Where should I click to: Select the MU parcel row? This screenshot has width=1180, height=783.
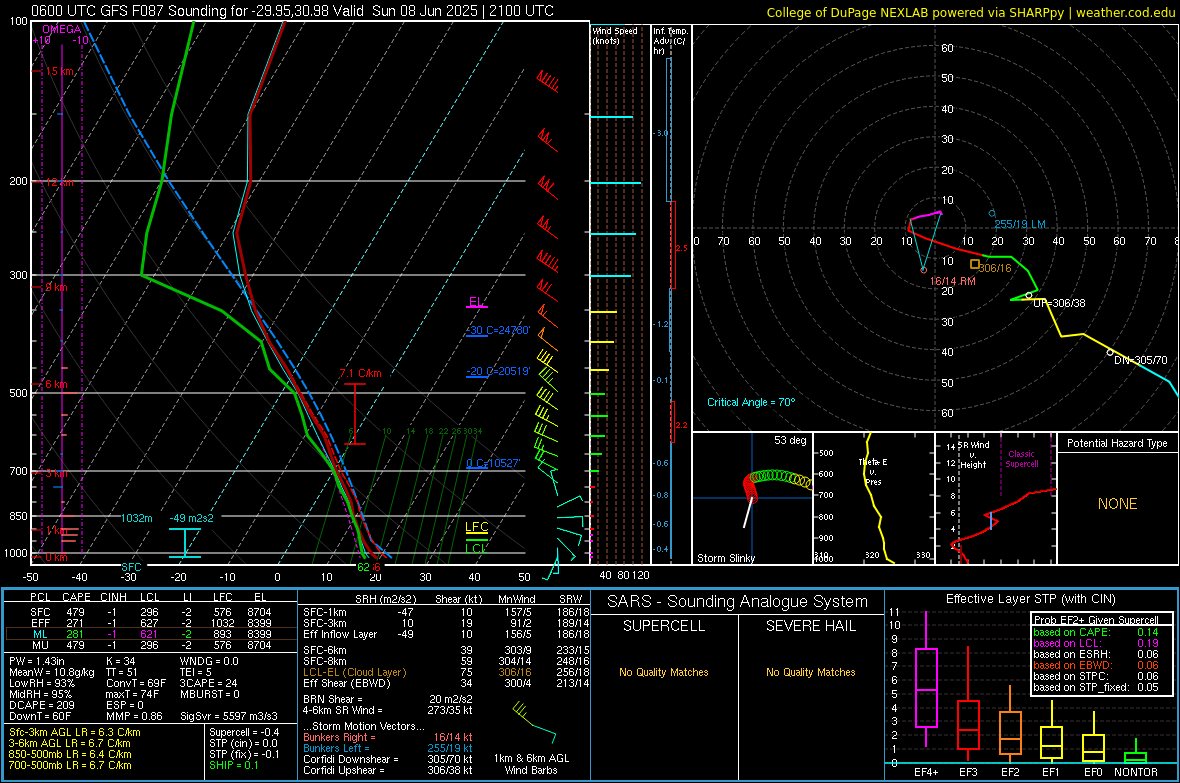click(x=151, y=645)
